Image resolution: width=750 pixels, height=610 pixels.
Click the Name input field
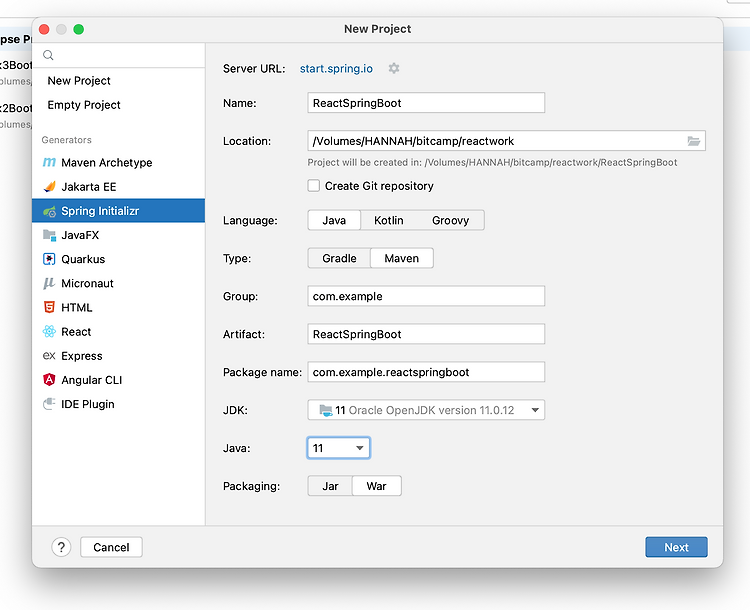tap(426, 103)
